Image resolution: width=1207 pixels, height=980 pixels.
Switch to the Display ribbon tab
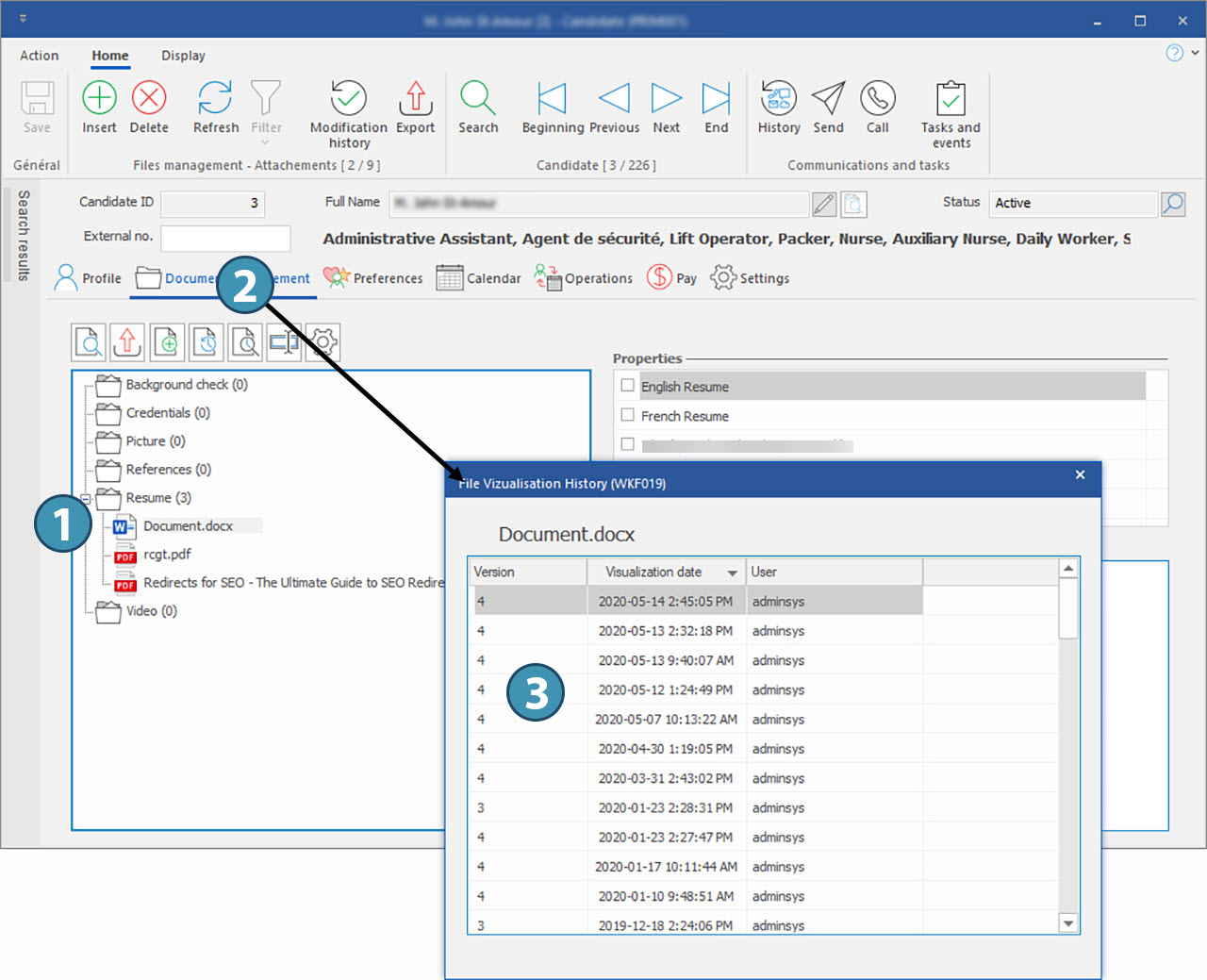[x=183, y=56]
